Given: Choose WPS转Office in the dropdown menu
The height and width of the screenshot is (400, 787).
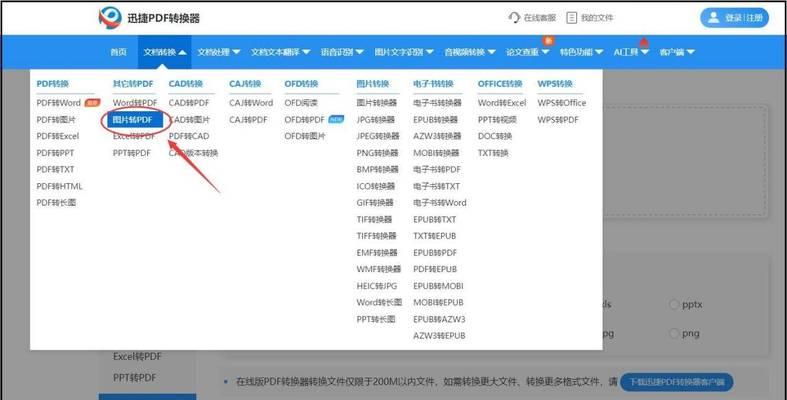Looking at the screenshot, I should (x=562, y=103).
